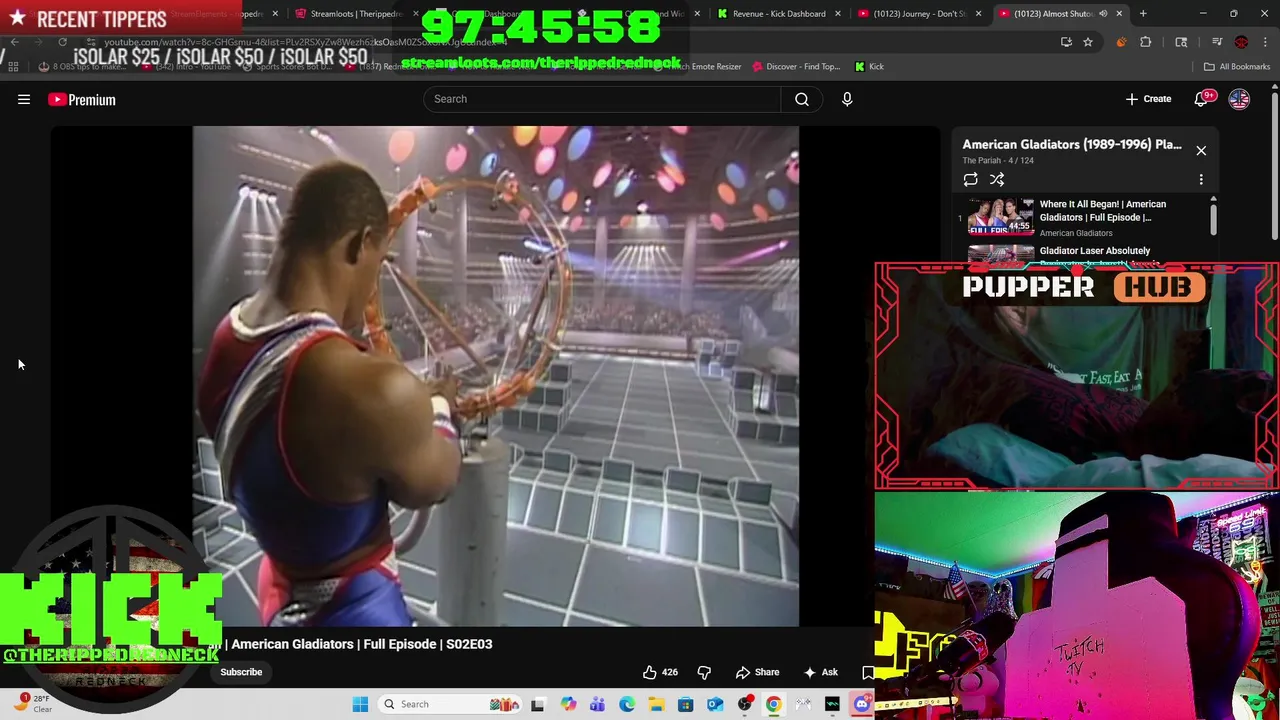The image size is (1280, 720).
Task: Dislike the American Gladiators video
Action: [x=704, y=672]
